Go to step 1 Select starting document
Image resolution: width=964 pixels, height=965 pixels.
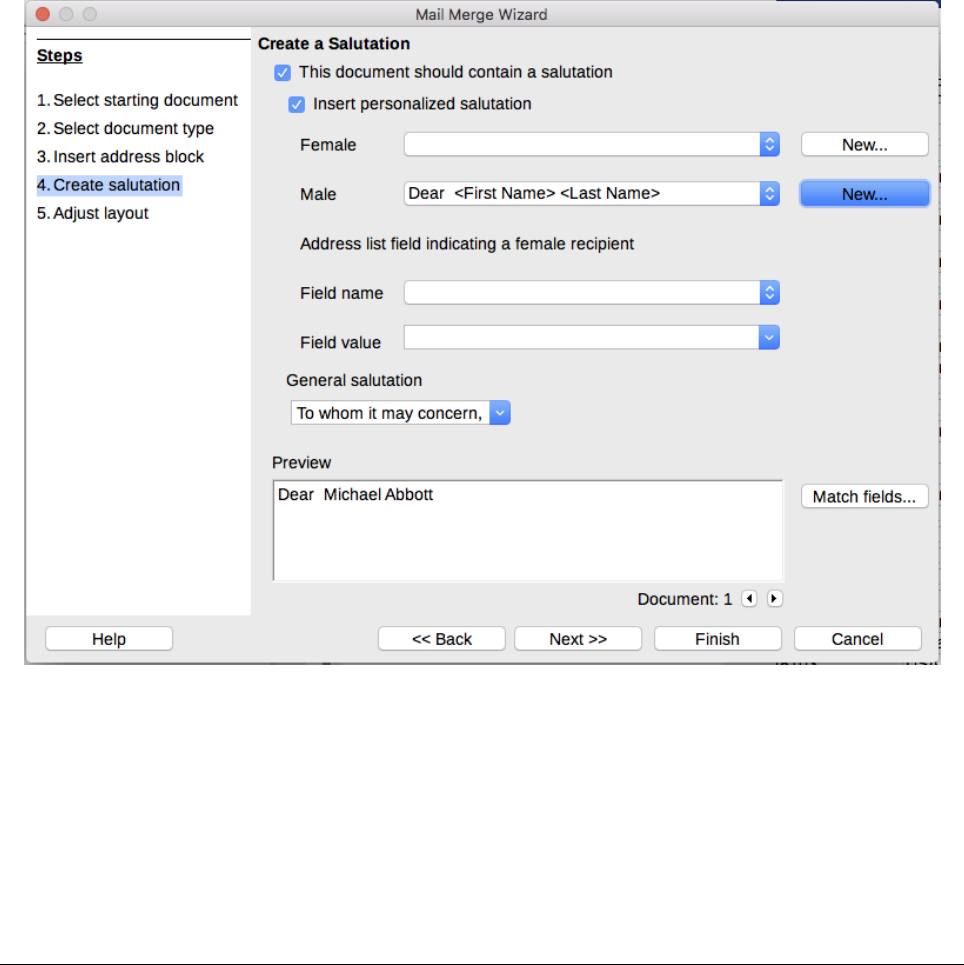[137, 100]
